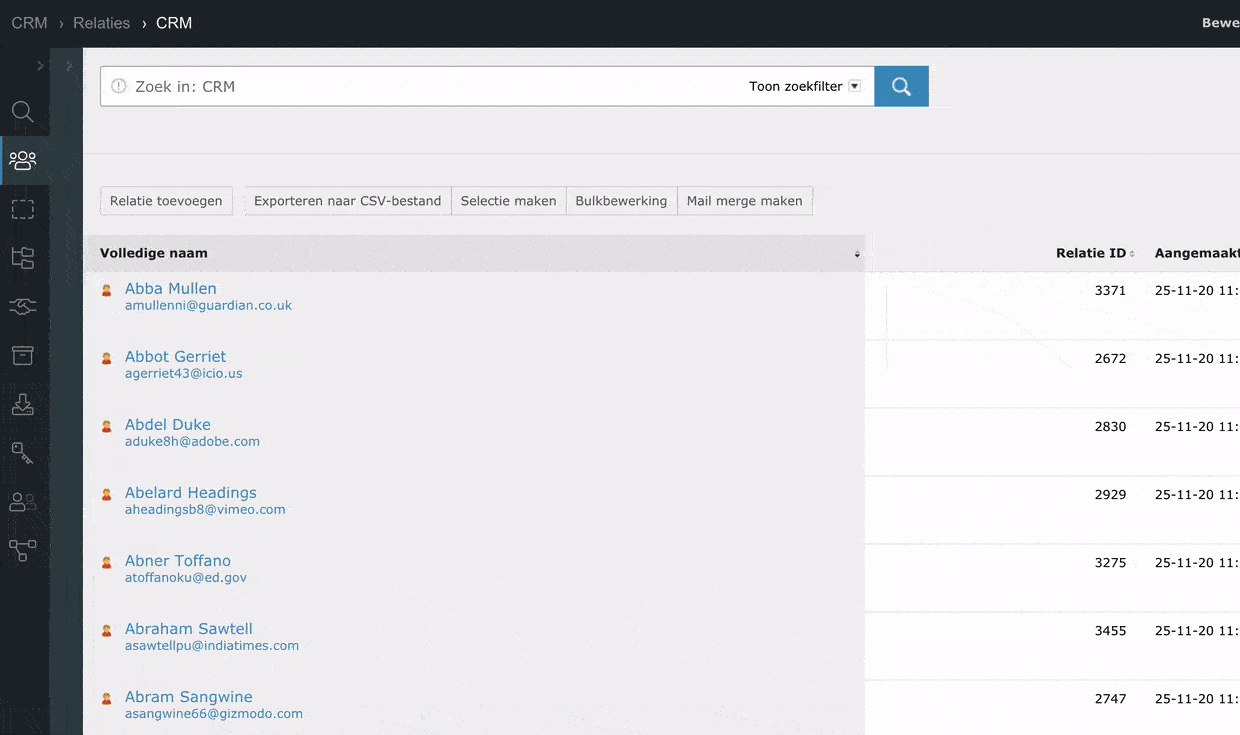1240x735 pixels.
Task: Open Abba Mullen's relation record
Action: click(x=170, y=289)
